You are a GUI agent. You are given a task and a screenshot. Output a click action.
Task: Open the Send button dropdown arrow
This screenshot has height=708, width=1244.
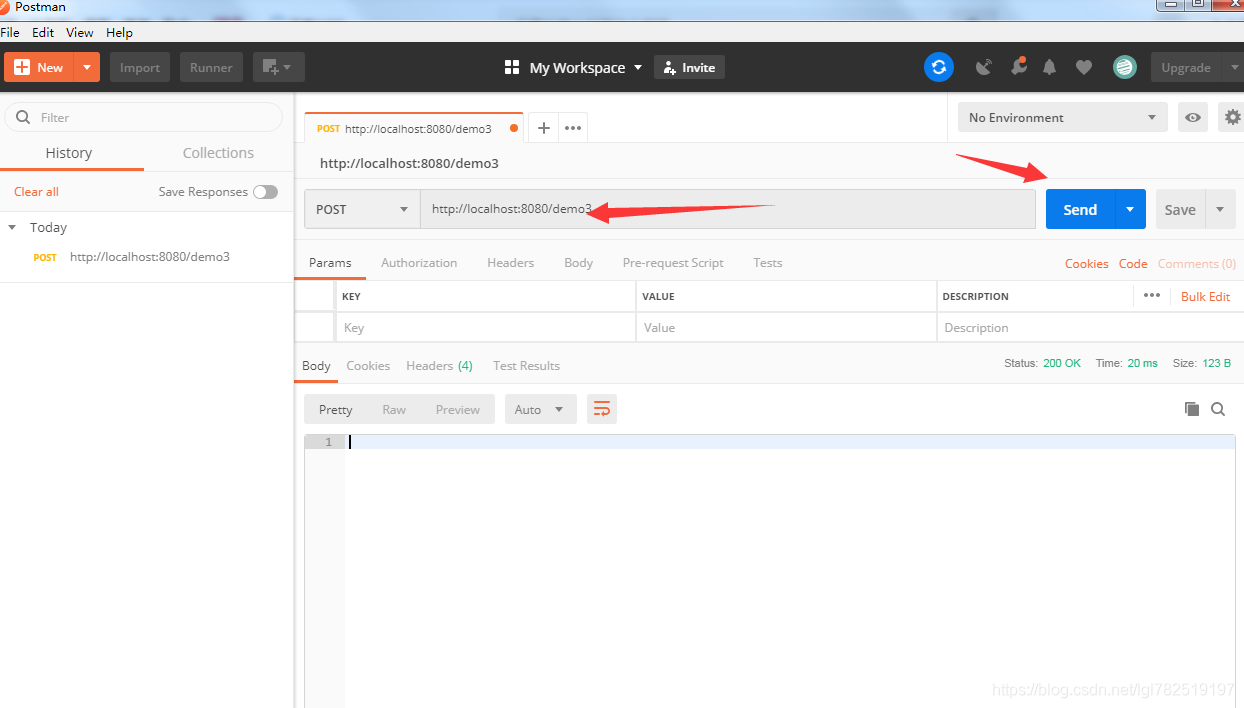pyautogui.click(x=1130, y=209)
